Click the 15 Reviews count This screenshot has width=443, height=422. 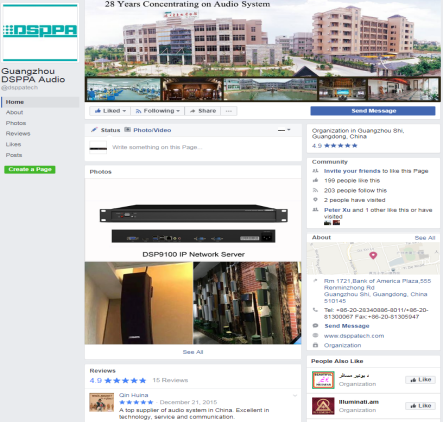(x=170, y=380)
